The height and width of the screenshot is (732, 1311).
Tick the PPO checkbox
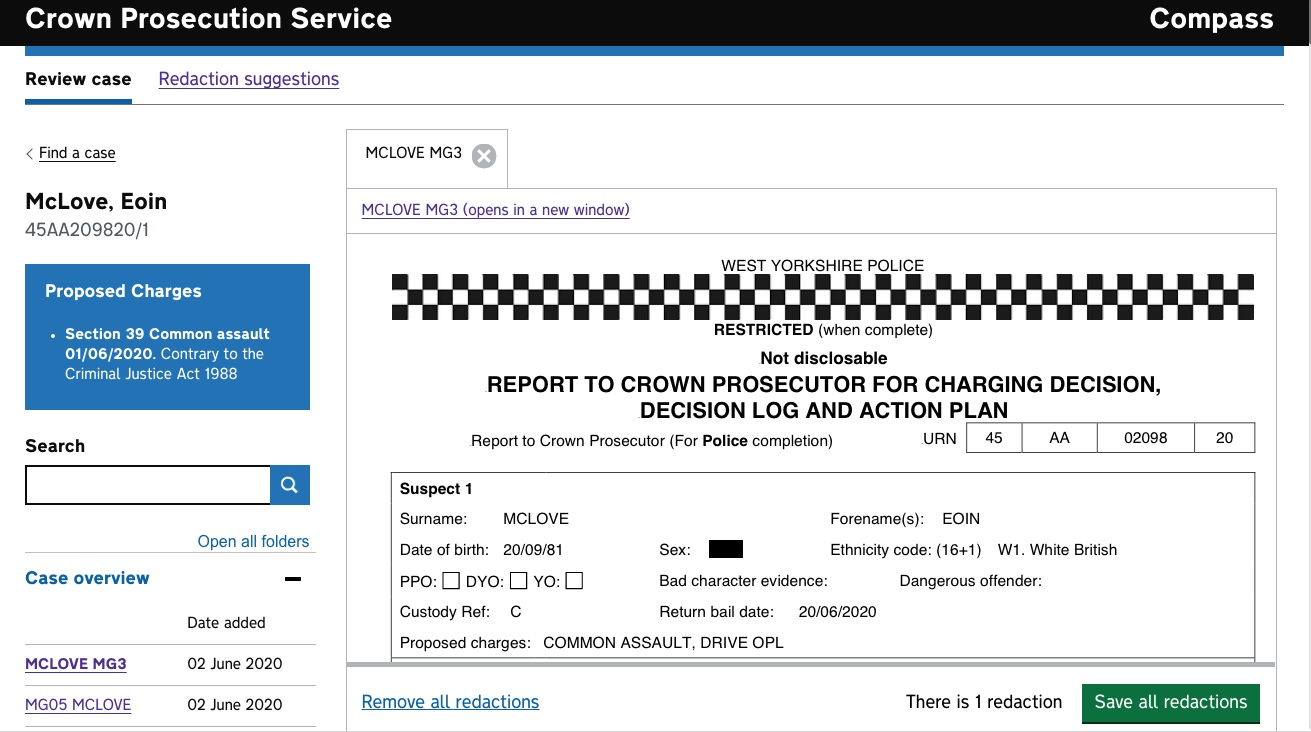451,581
